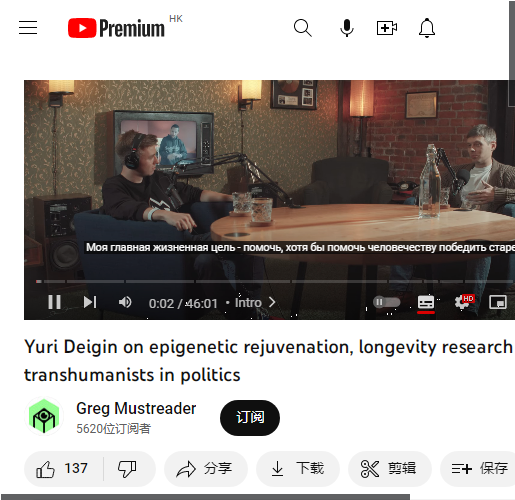Image resolution: width=515 pixels, height=500 pixels.
Task: Expand the Intro chapter list
Action: tap(255, 303)
